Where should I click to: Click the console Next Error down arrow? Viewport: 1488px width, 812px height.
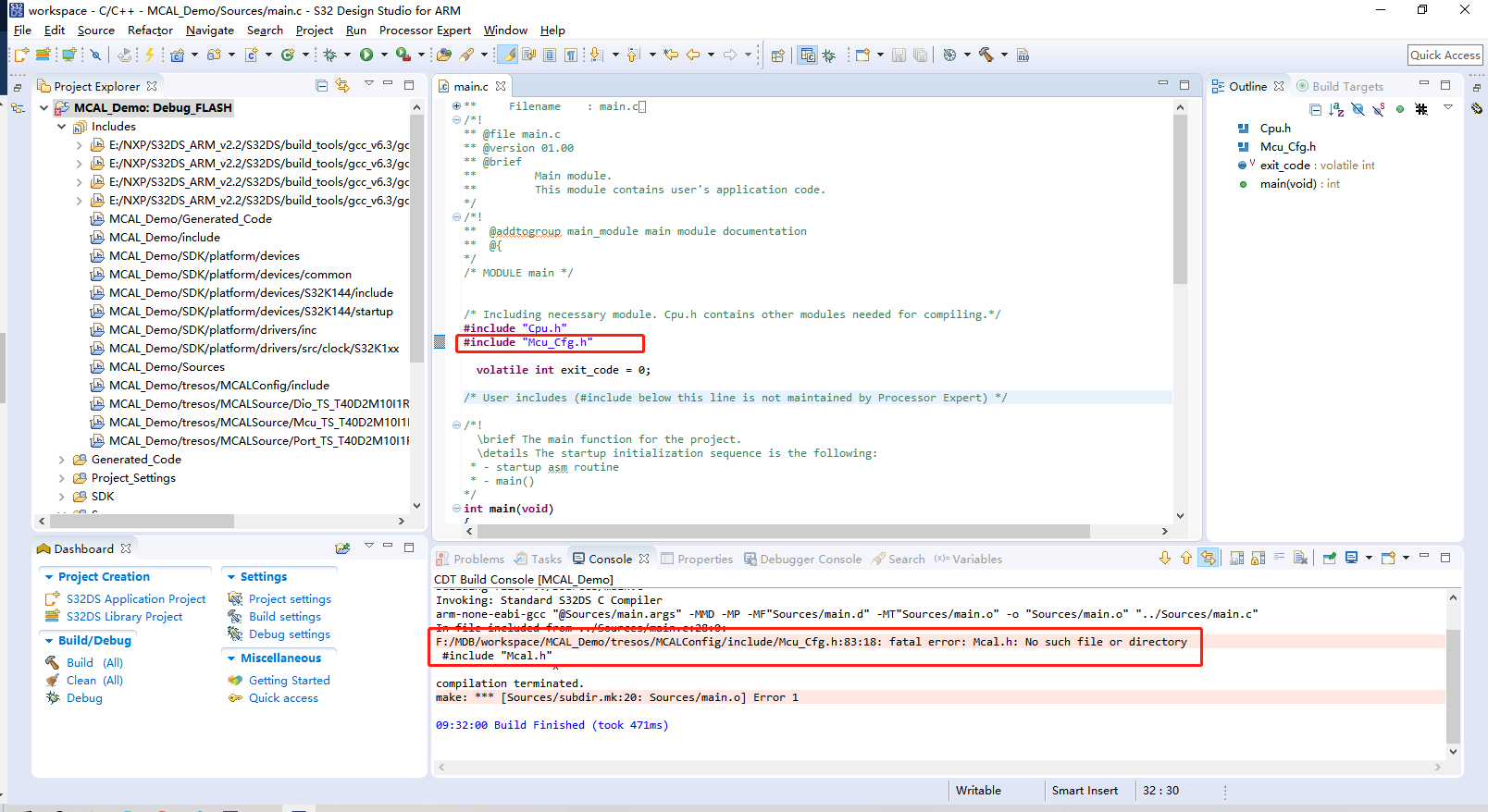coord(1165,559)
